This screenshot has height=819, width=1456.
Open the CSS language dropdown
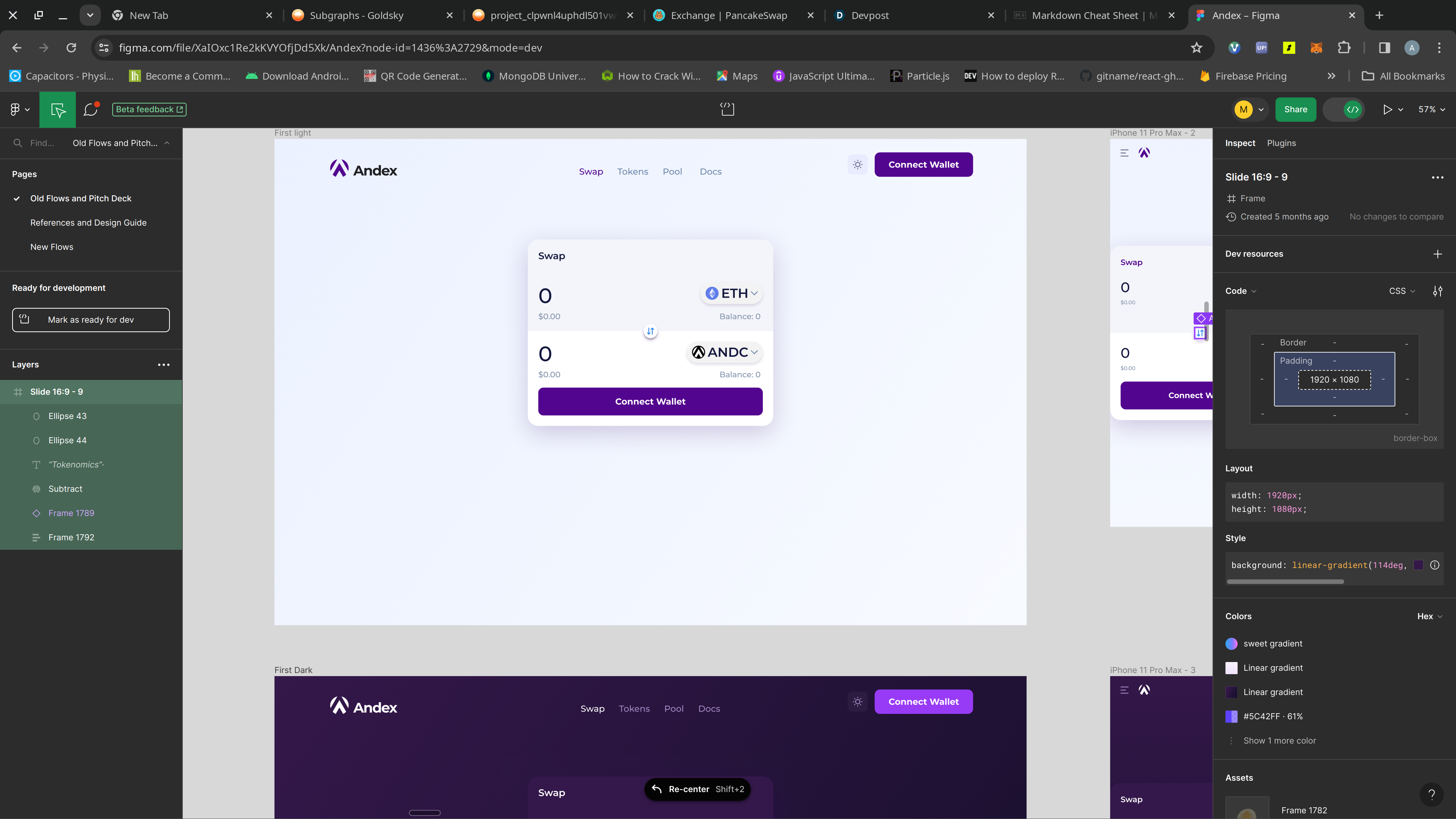coord(1402,291)
